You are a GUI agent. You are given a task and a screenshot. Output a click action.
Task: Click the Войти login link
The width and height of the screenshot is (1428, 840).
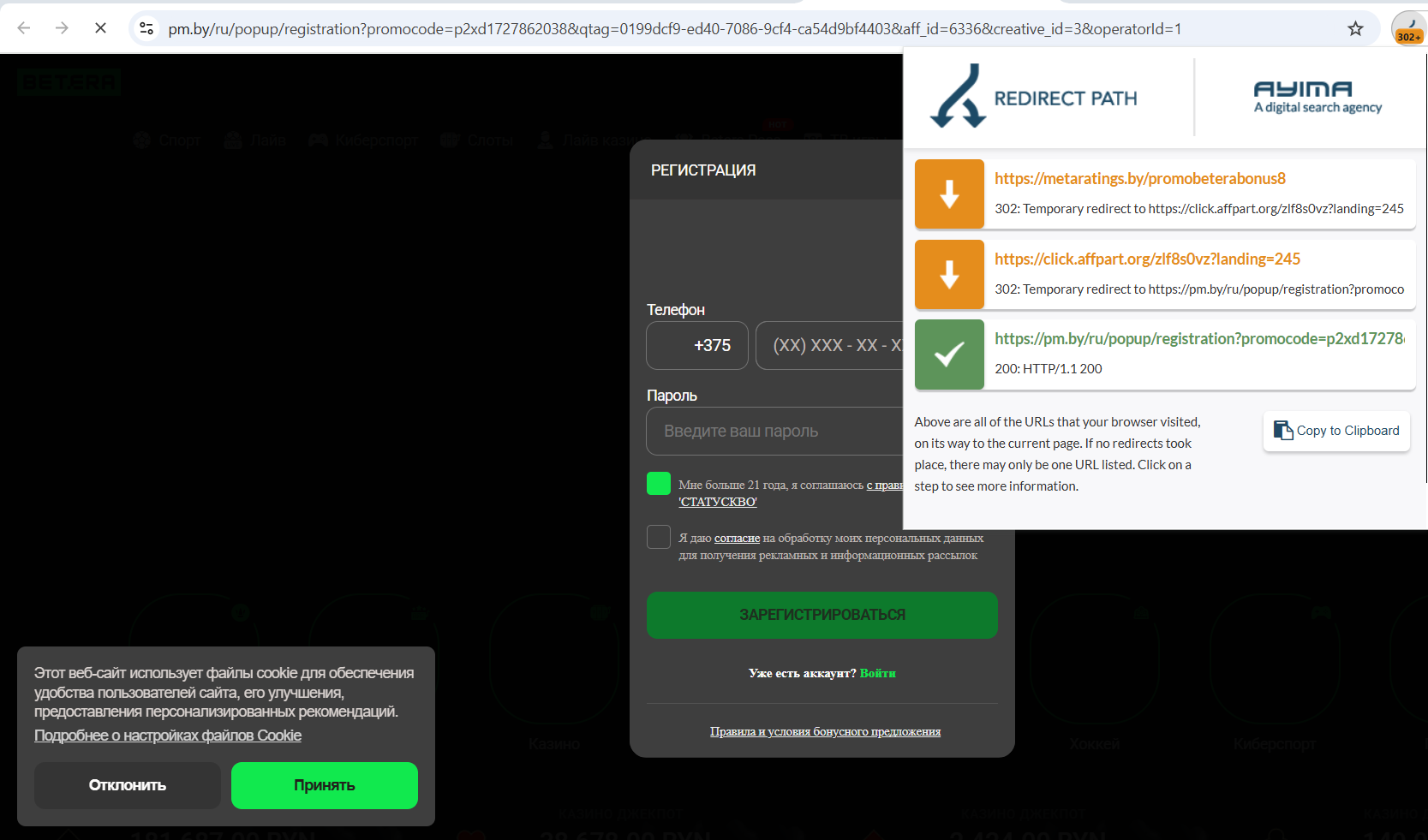[878, 673]
